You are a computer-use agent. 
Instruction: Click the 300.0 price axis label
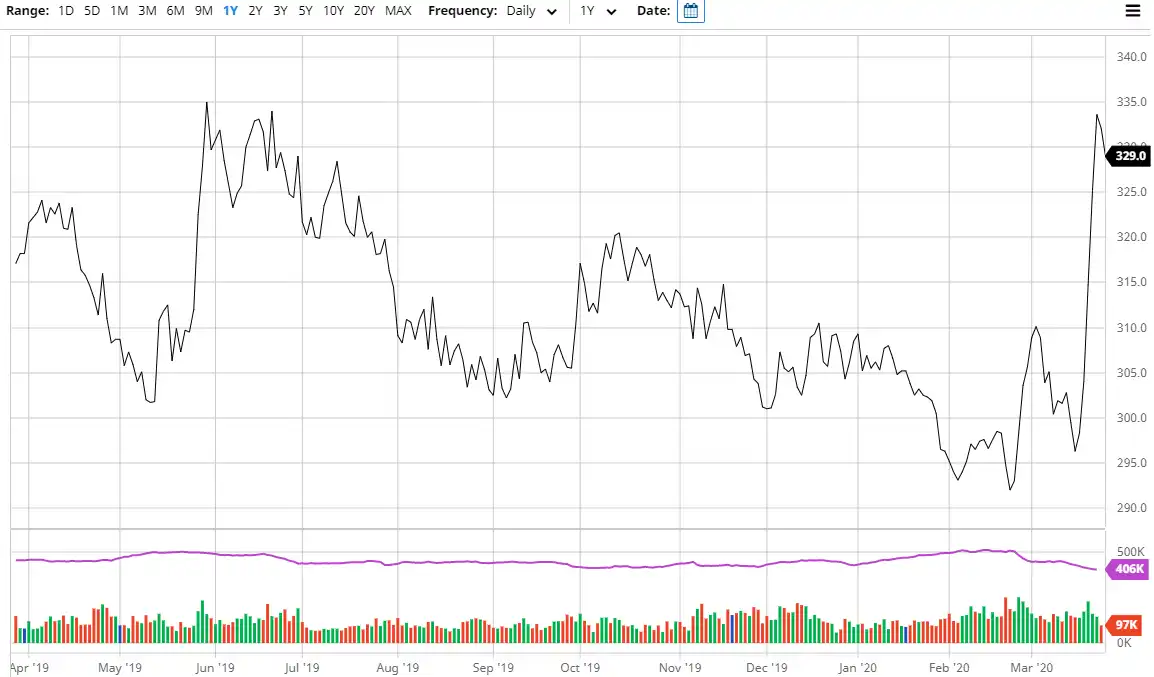[x=1131, y=418]
